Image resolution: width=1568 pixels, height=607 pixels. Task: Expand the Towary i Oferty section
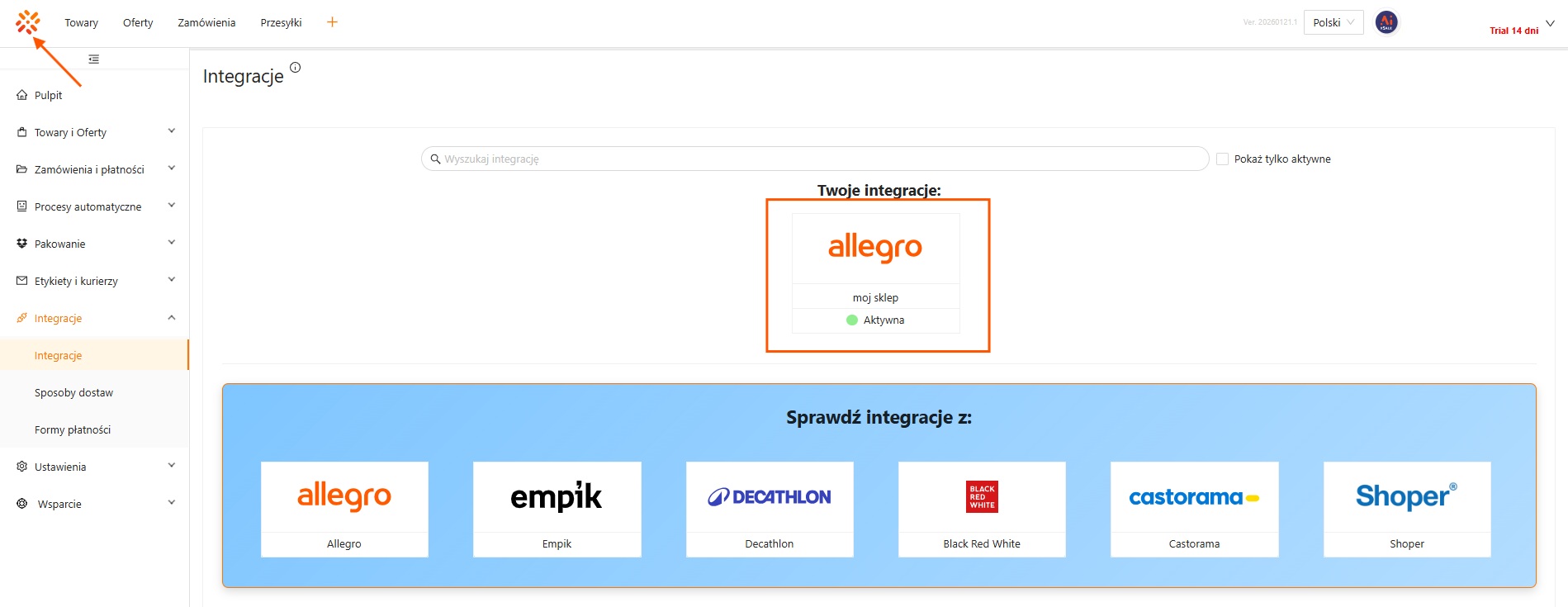tap(172, 131)
